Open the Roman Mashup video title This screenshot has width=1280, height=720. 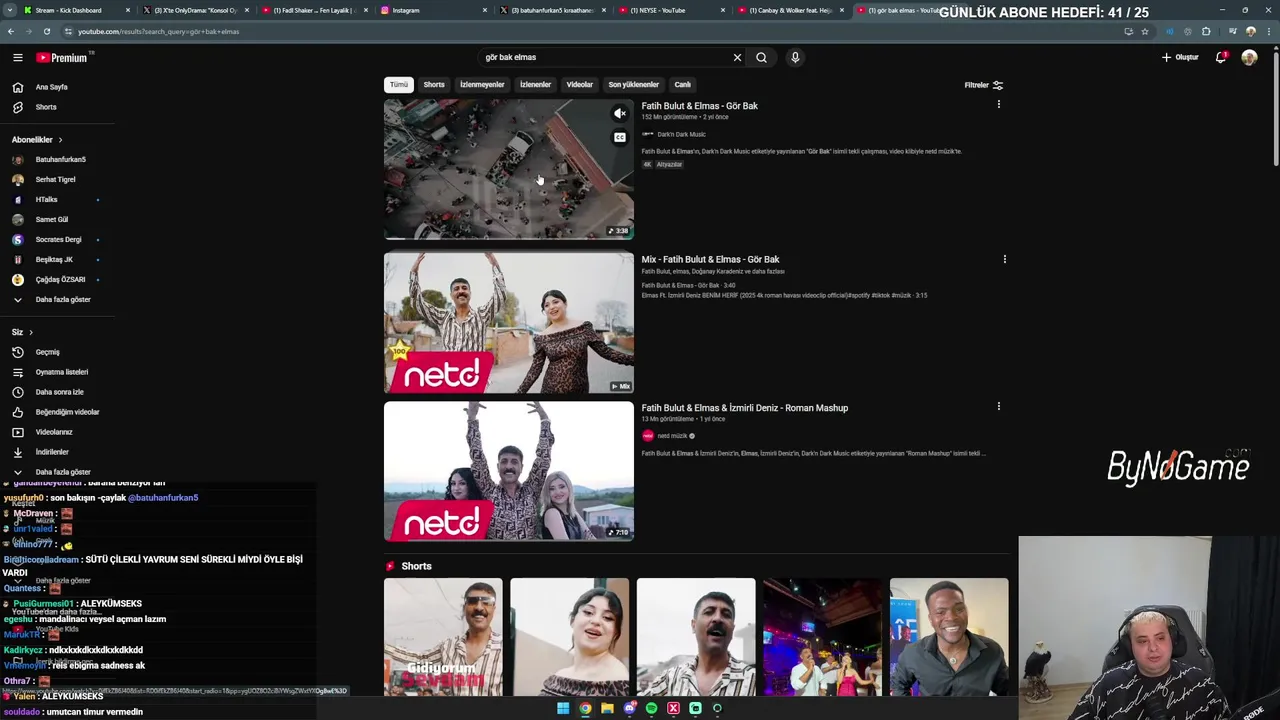(x=744, y=408)
